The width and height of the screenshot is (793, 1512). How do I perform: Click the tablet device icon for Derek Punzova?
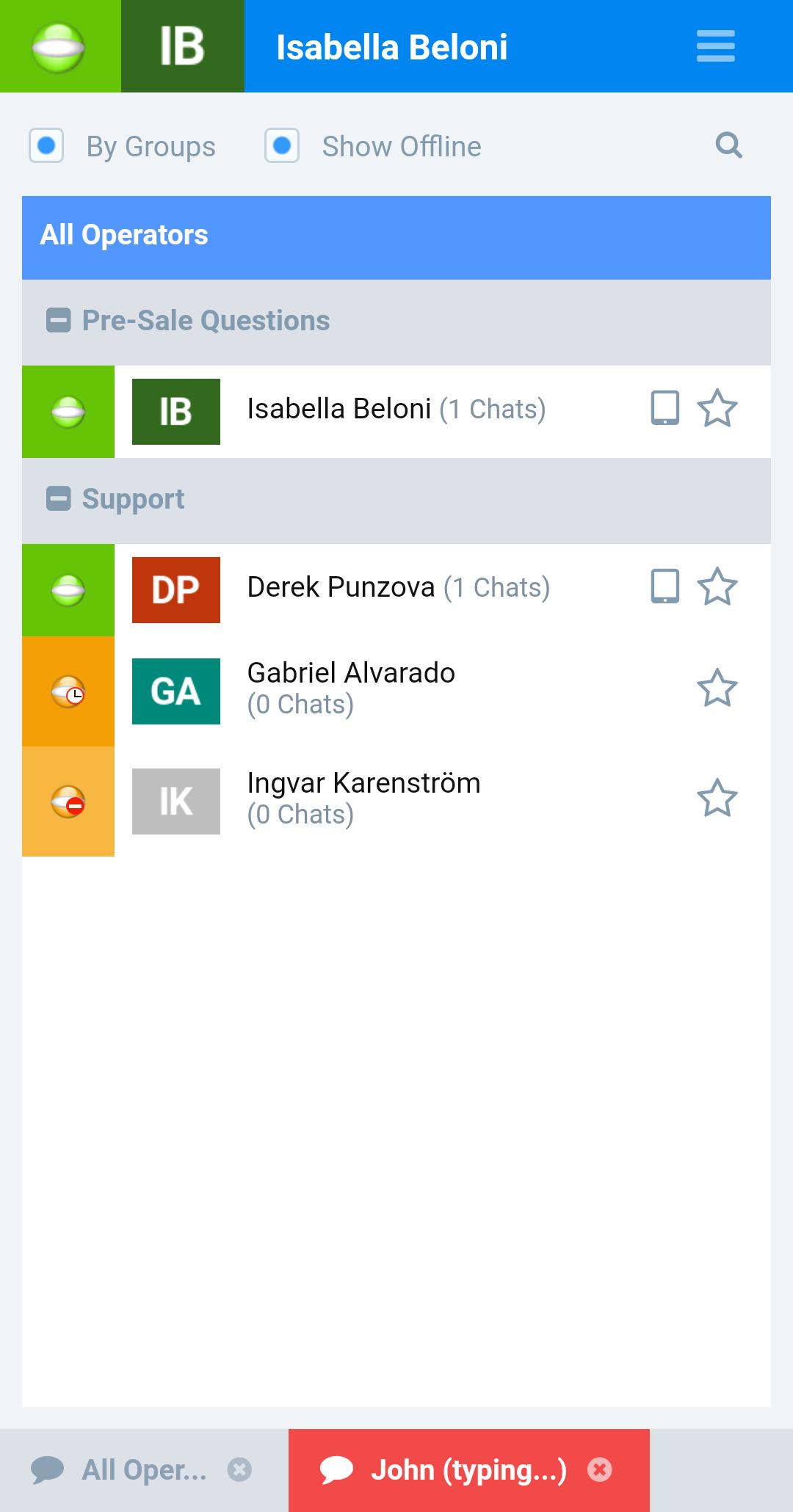coord(665,587)
